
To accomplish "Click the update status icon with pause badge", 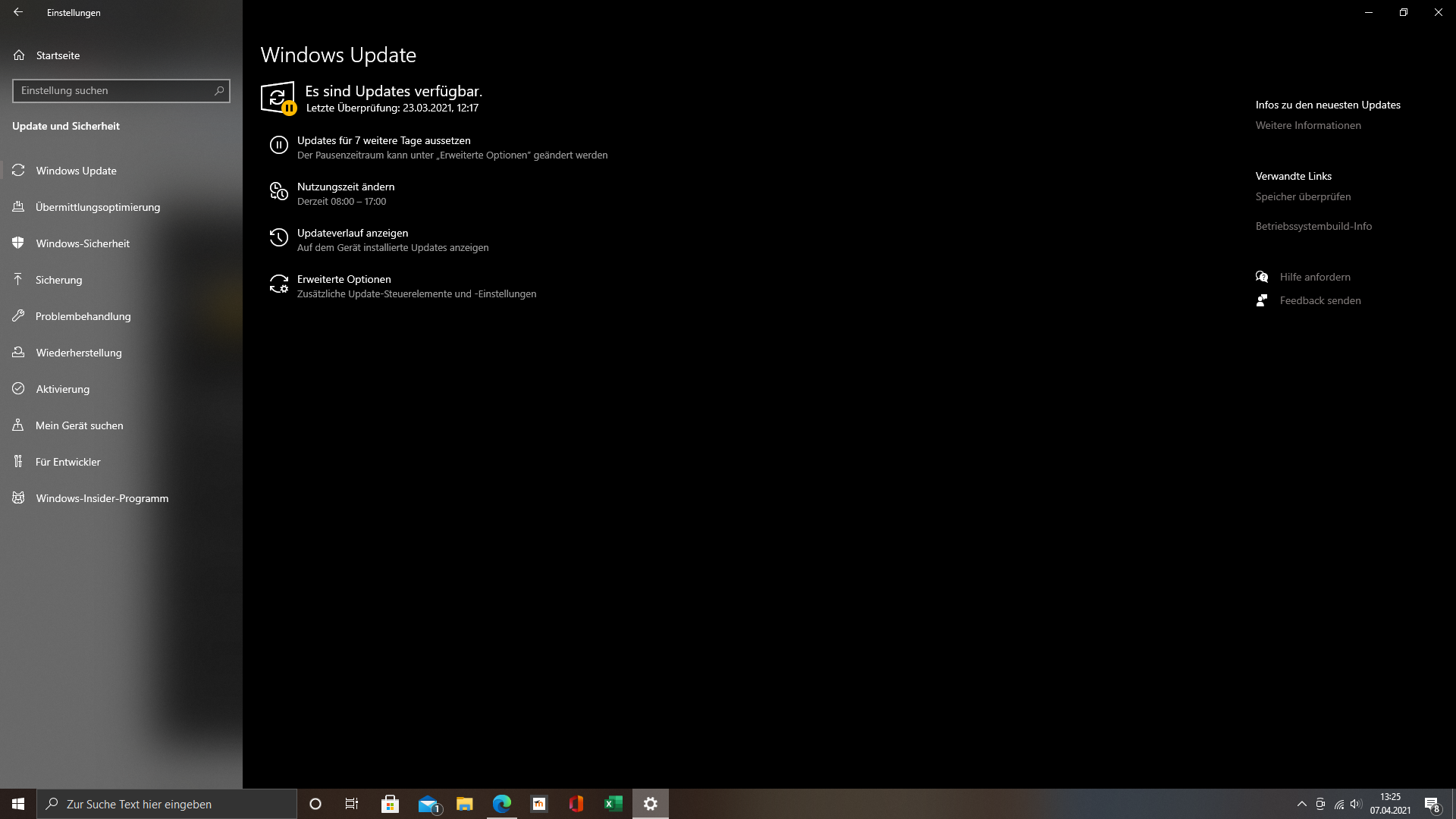I will [x=278, y=99].
